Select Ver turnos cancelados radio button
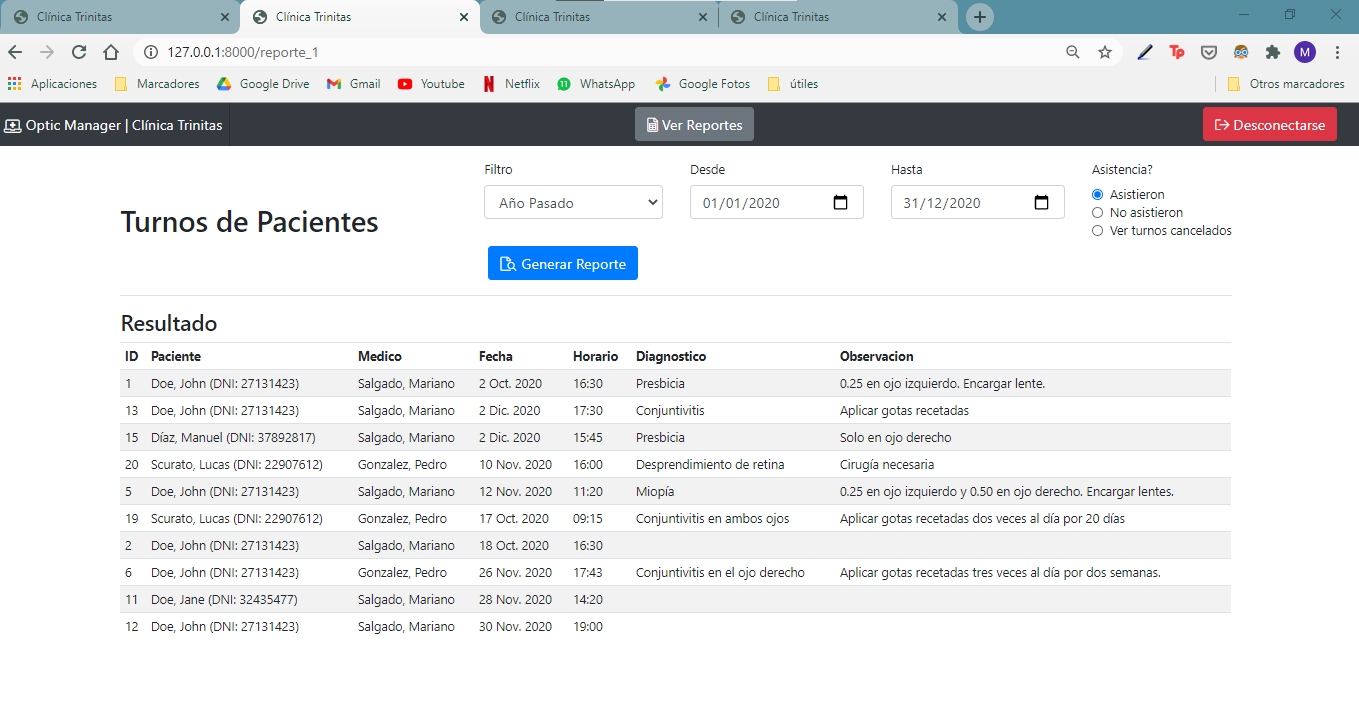Viewport: 1359px width, 728px height. 1097,230
